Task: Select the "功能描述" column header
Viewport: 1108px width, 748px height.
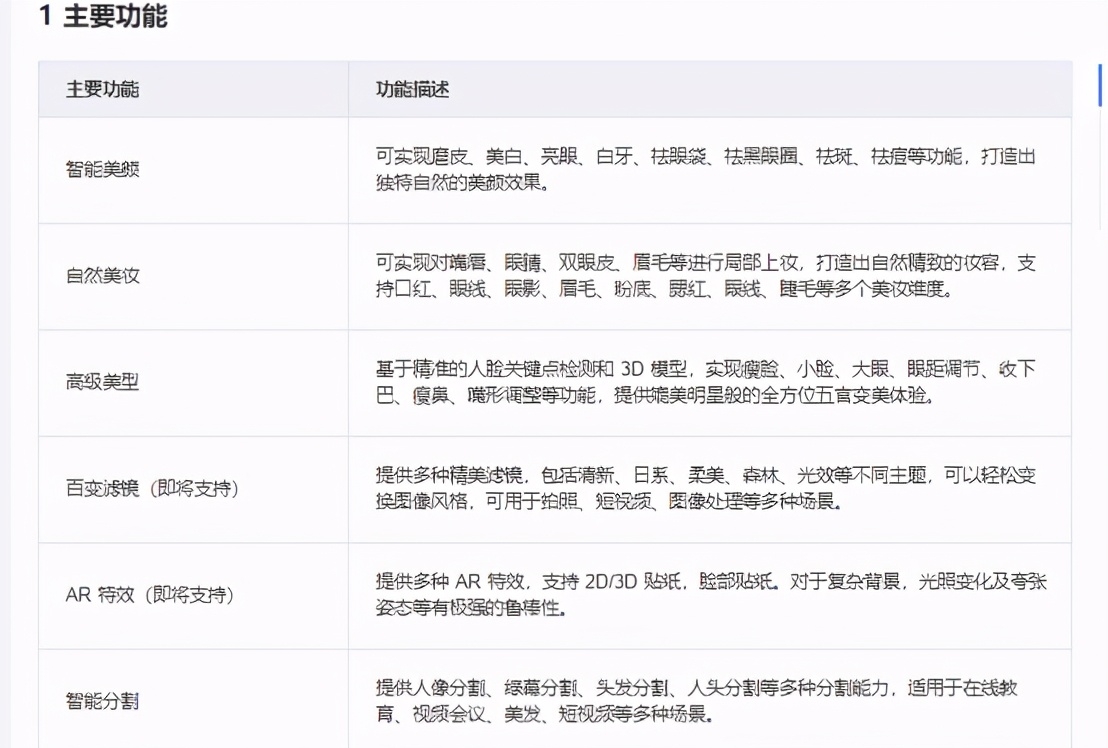Action: (412, 89)
